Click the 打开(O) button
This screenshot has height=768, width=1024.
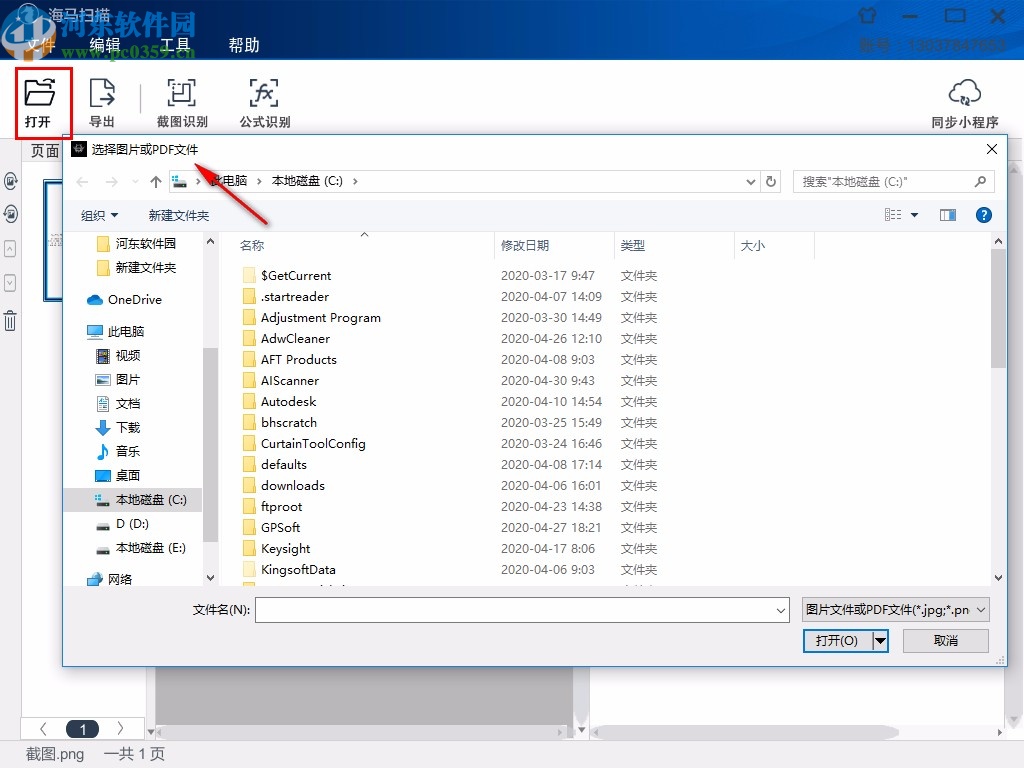pyautogui.click(x=837, y=641)
